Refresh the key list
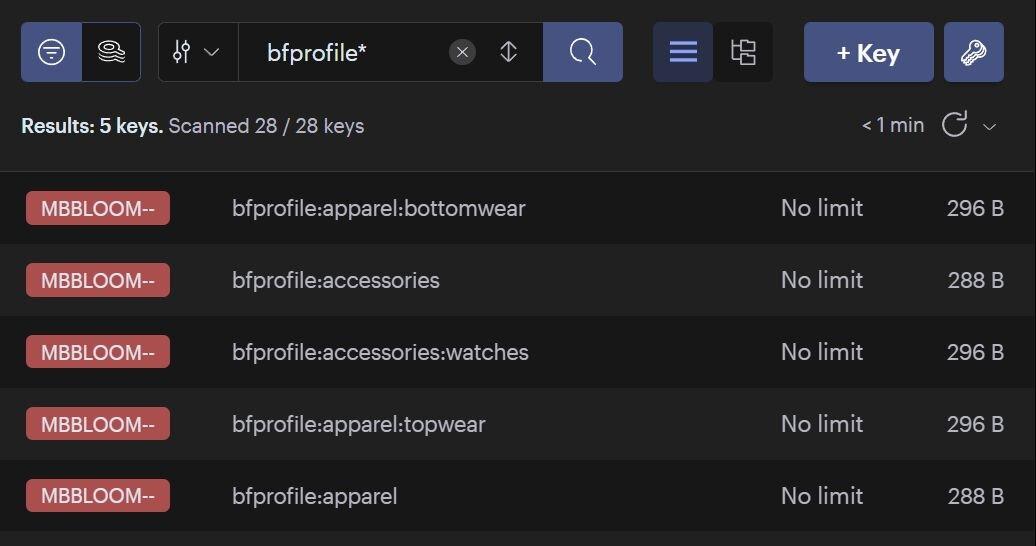 pos(955,124)
